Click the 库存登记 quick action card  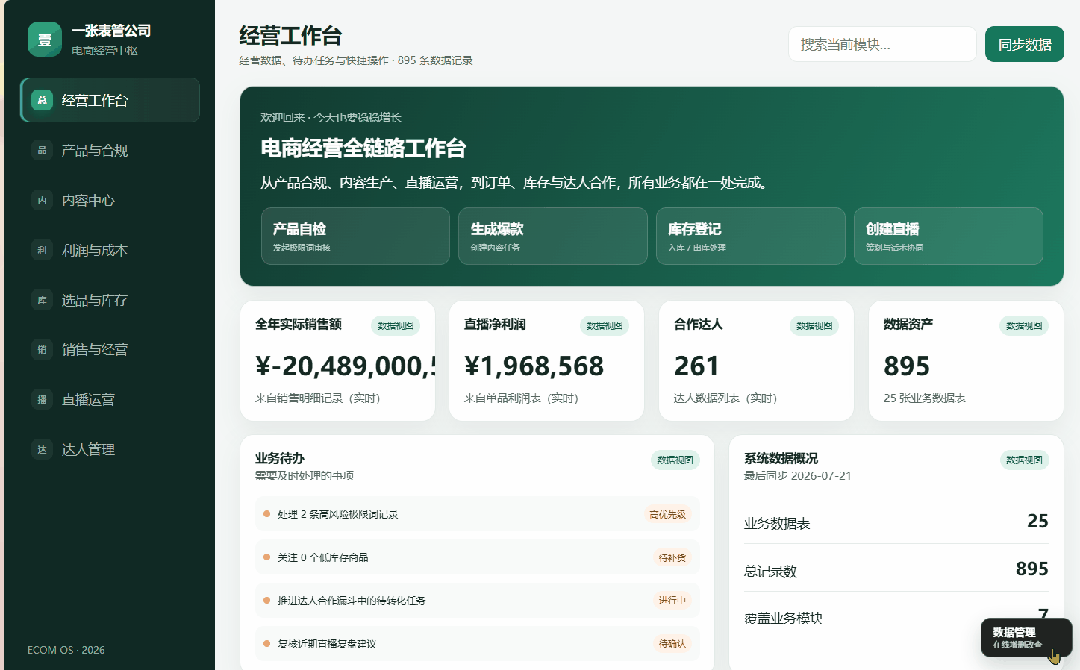(x=751, y=236)
